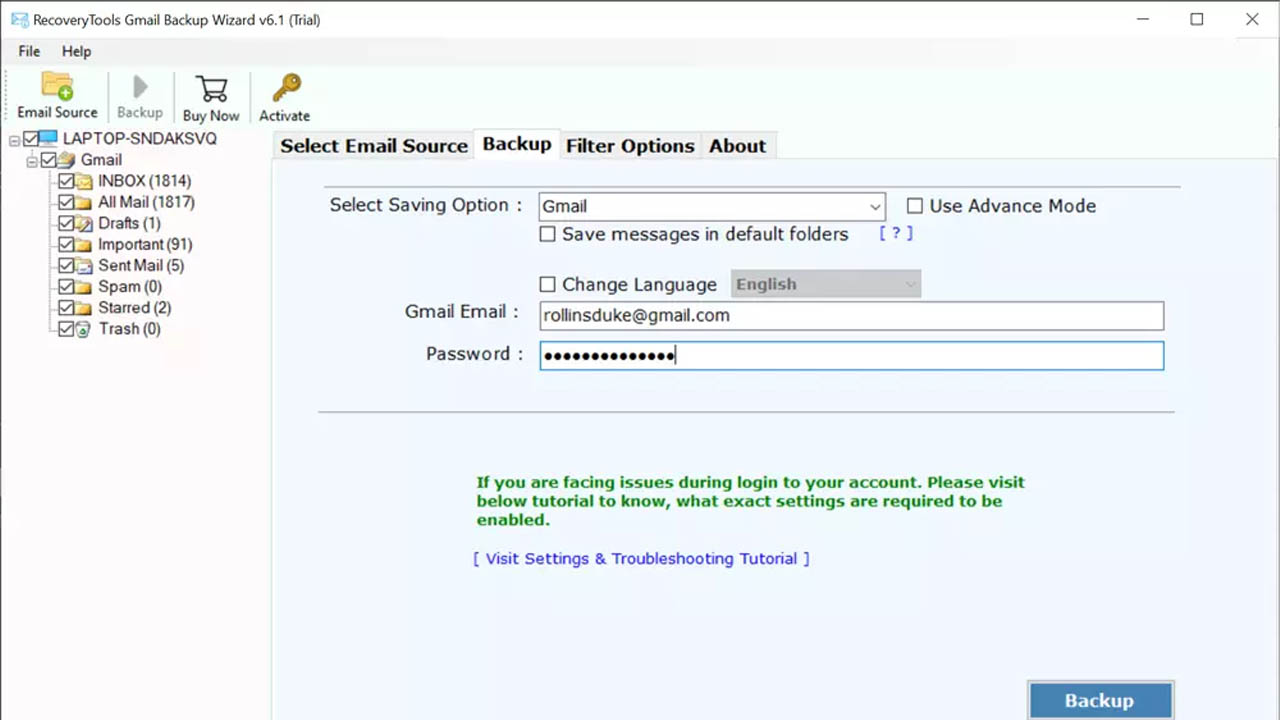The image size is (1280, 720).
Task: Click the blue Backup button
Action: pyautogui.click(x=1099, y=700)
